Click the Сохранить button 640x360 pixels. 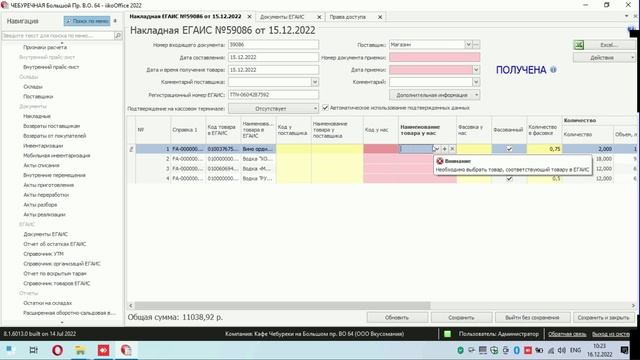click(x=461, y=318)
